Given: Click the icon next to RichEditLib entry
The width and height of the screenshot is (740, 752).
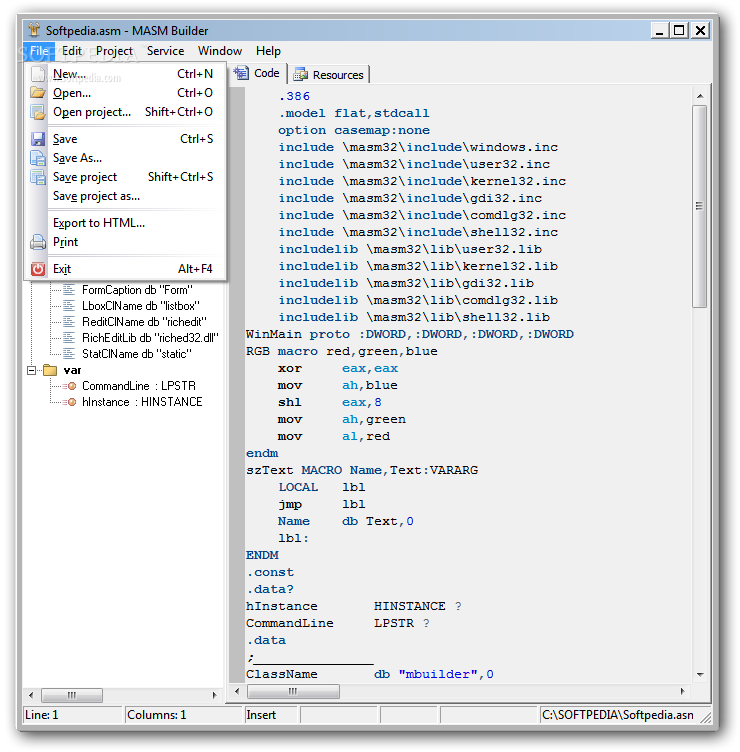Looking at the screenshot, I should [69, 338].
